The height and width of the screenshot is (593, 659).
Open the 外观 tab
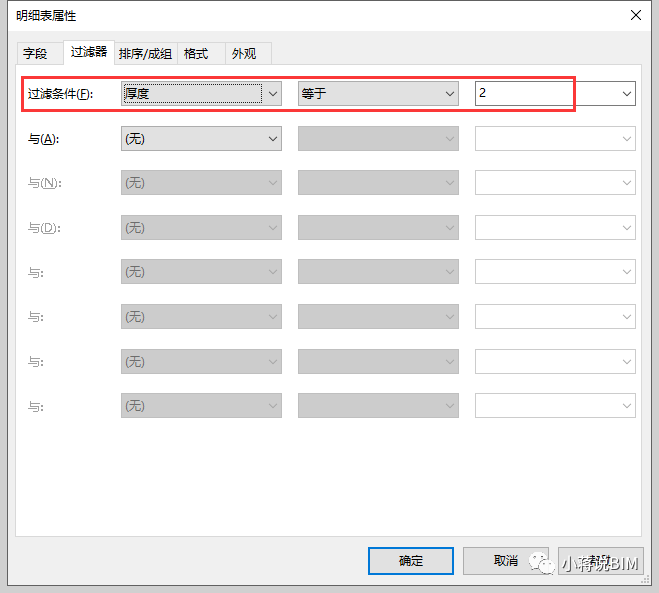248,53
